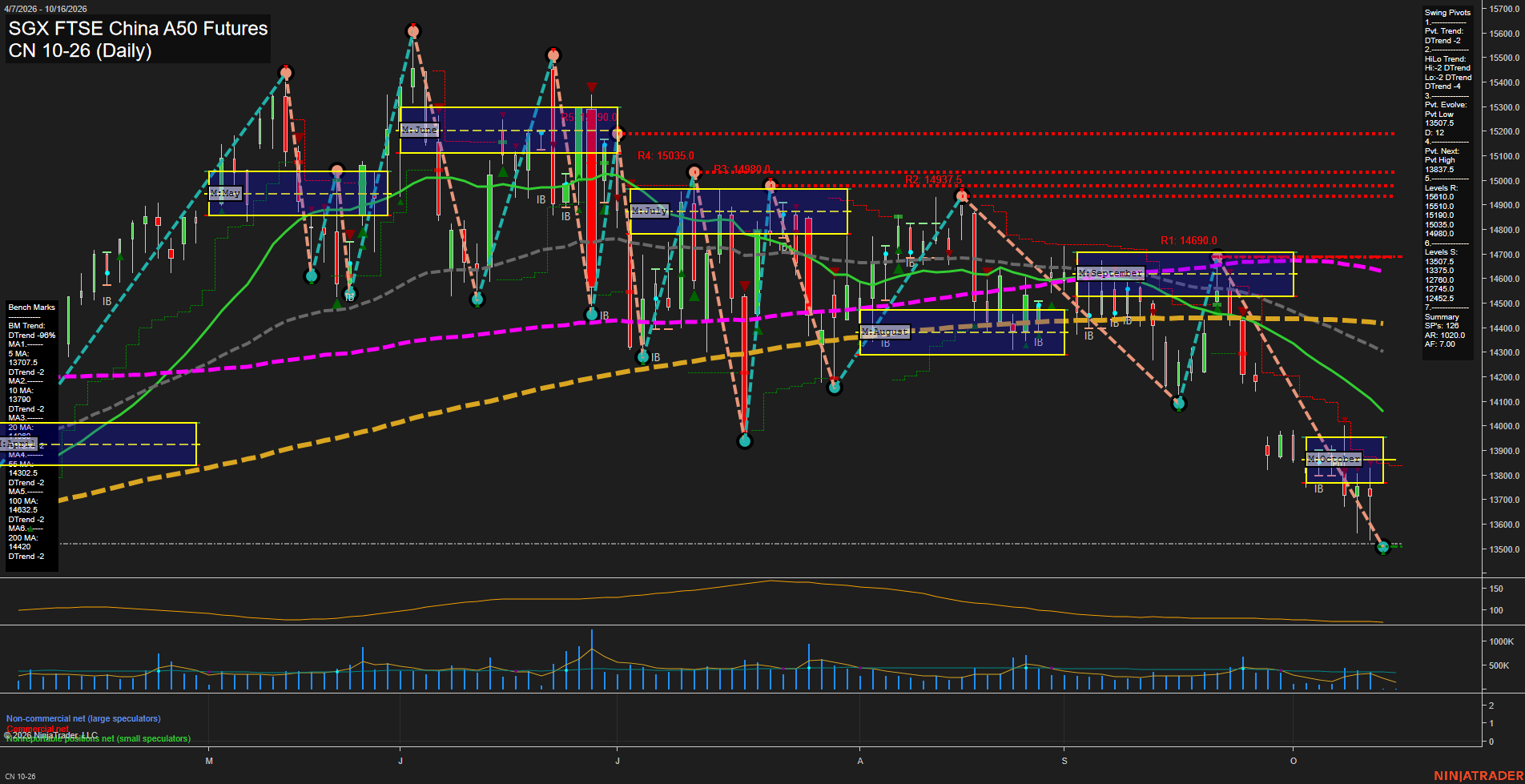
Task: Click the 55 MA value 14302.5
Action: [23, 473]
